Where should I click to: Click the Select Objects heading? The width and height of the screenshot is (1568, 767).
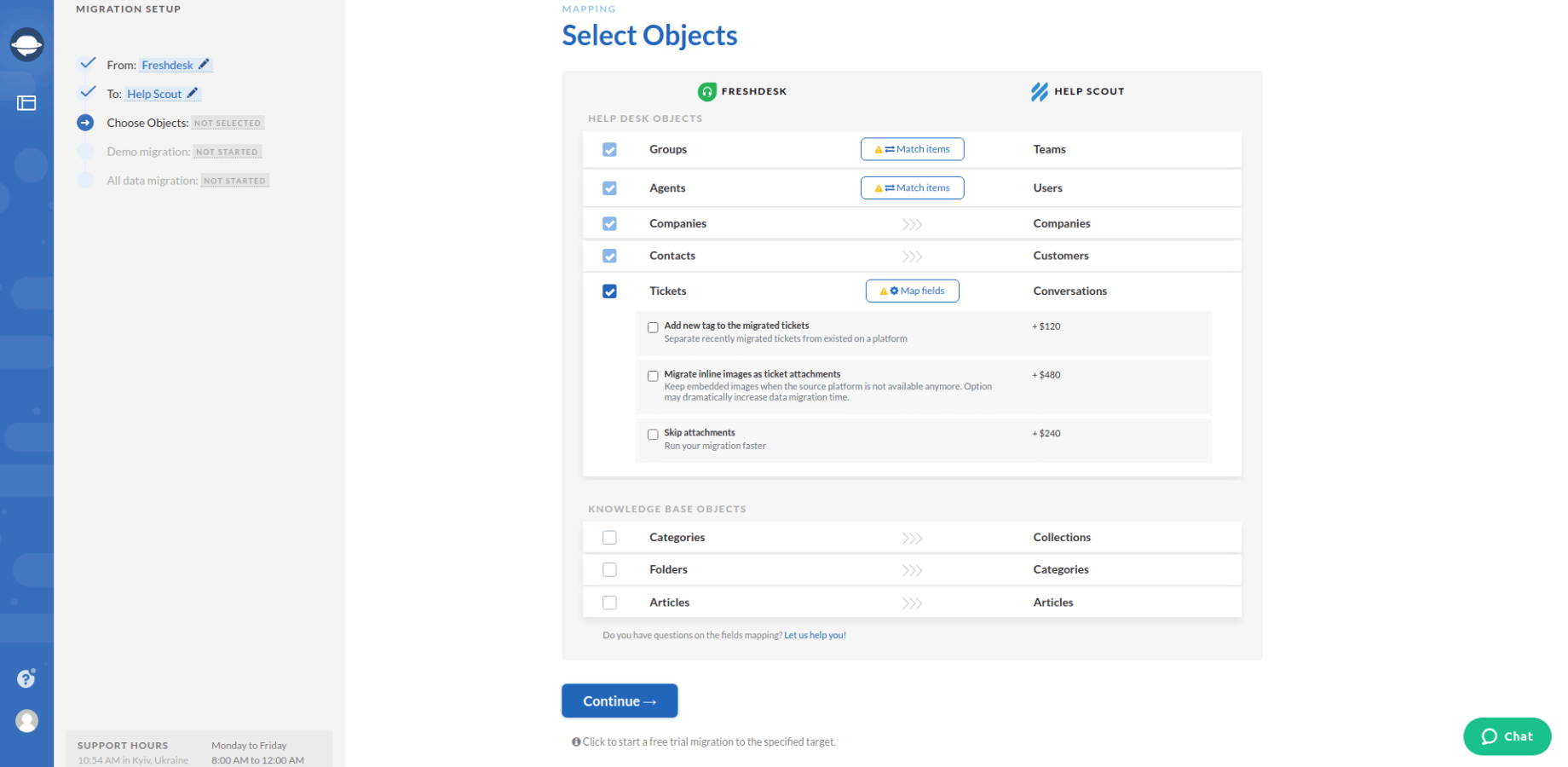pyautogui.click(x=649, y=36)
